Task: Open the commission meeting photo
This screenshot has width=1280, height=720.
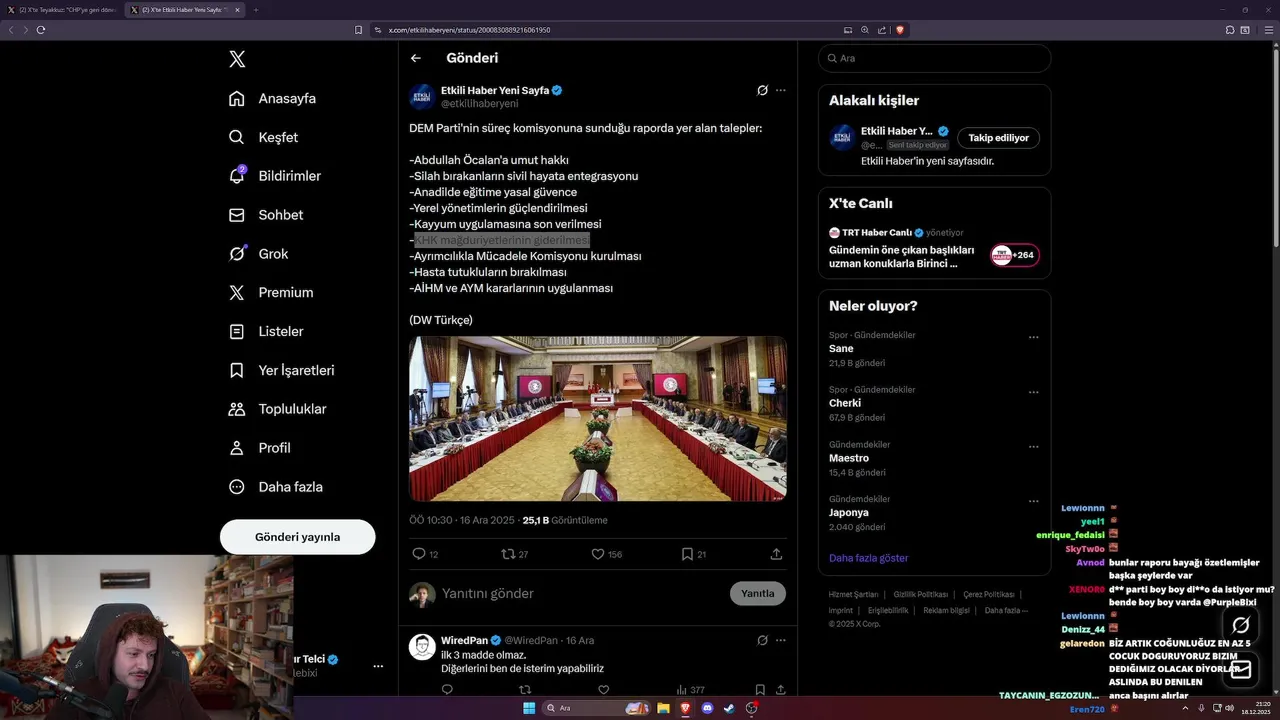Action: pos(598,418)
